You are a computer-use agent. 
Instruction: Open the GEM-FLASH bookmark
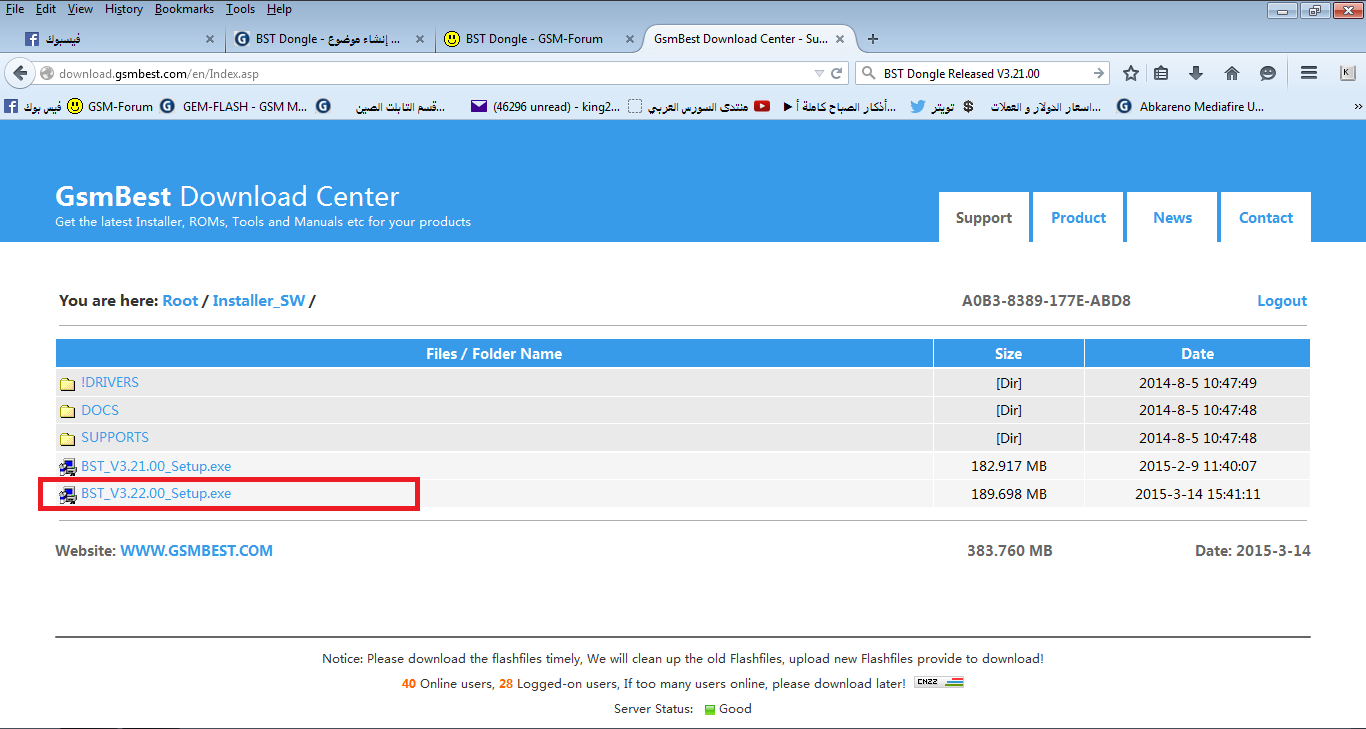235,106
